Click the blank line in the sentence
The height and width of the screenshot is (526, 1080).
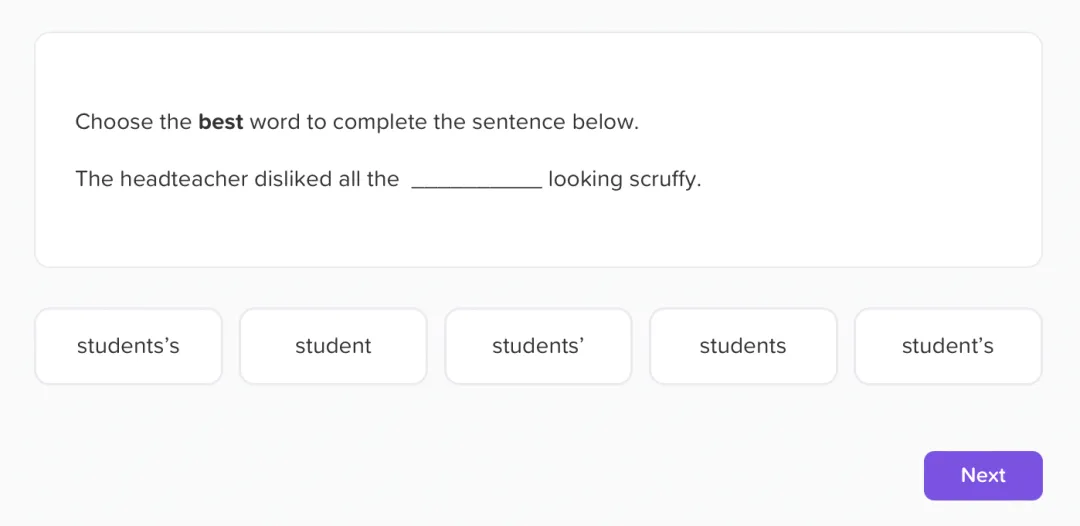pyautogui.click(x=477, y=181)
